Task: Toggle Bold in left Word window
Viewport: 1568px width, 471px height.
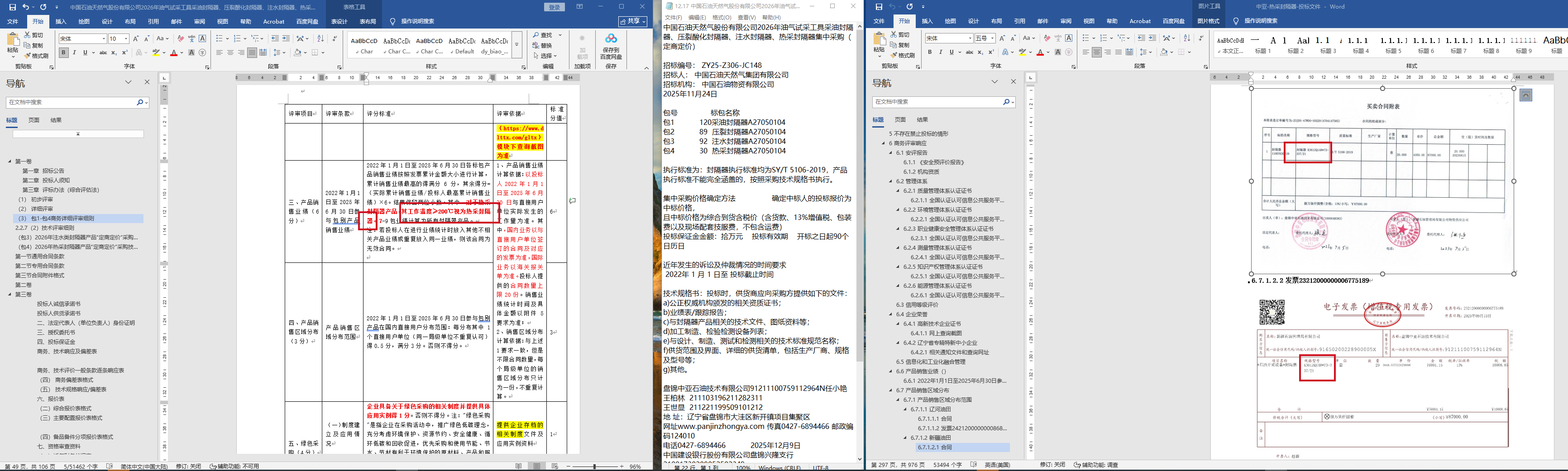Action: coord(63,53)
